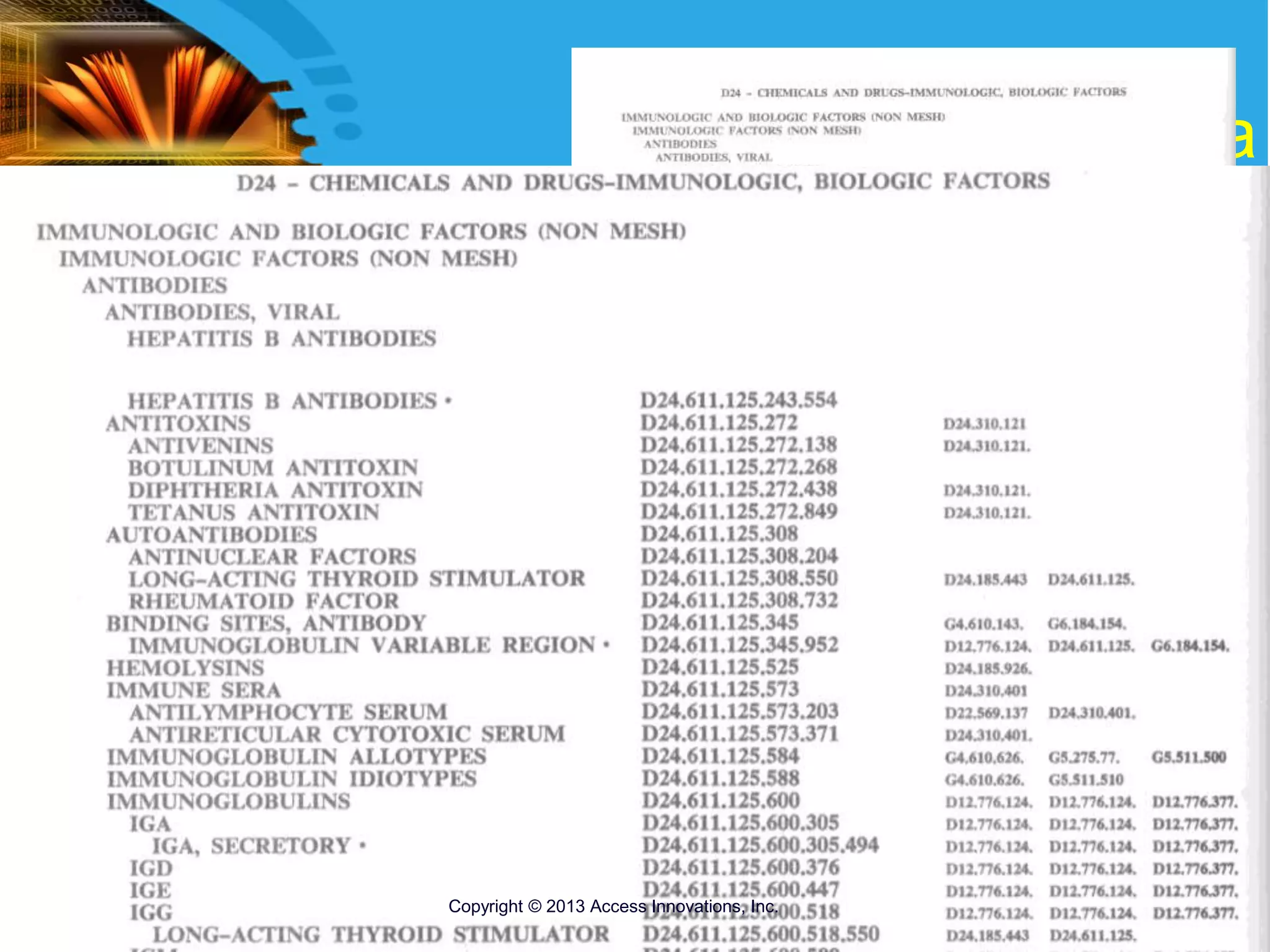Select 'IMMUNOLOGIC AND BIOLOGIC FACTORS (NON MESH)' line in main page

[362, 232]
